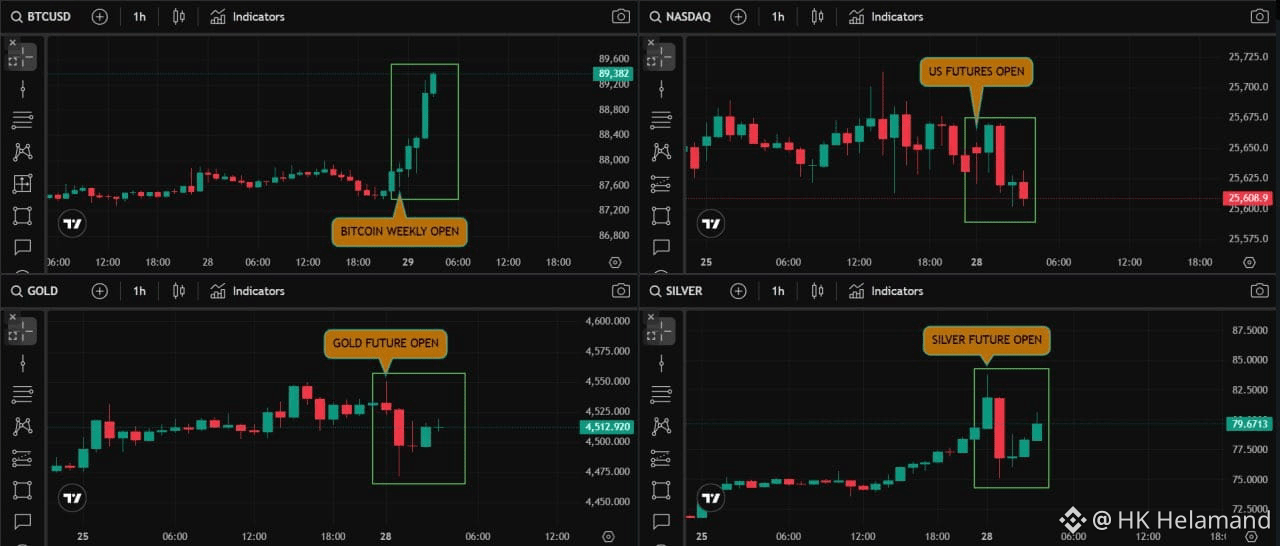The image size is (1280, 546).
Task: Click the TradingView logo on the NASDAQ chart
Action: pos(710,224)
